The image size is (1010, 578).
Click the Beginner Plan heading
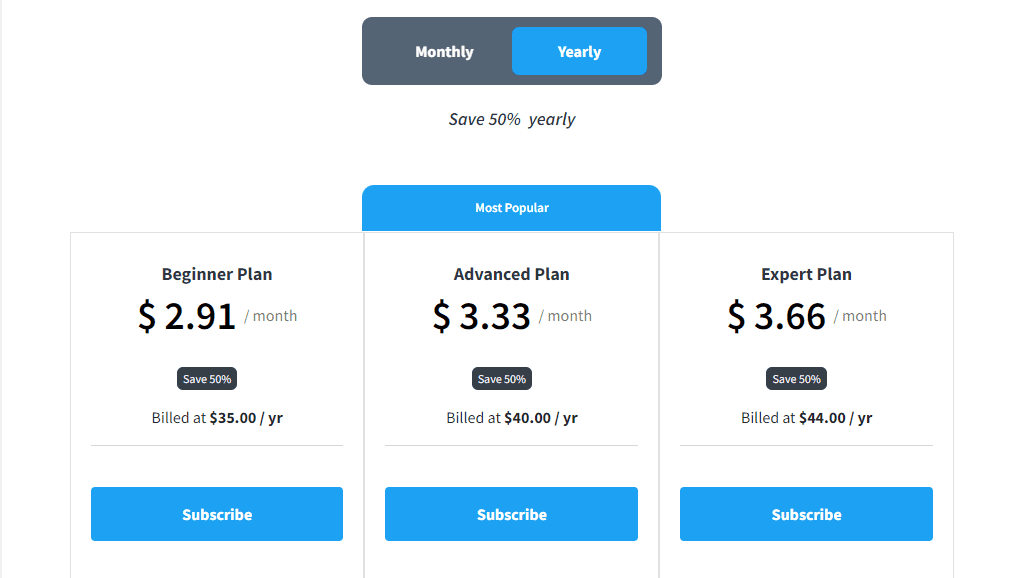(x=217, y=274)
